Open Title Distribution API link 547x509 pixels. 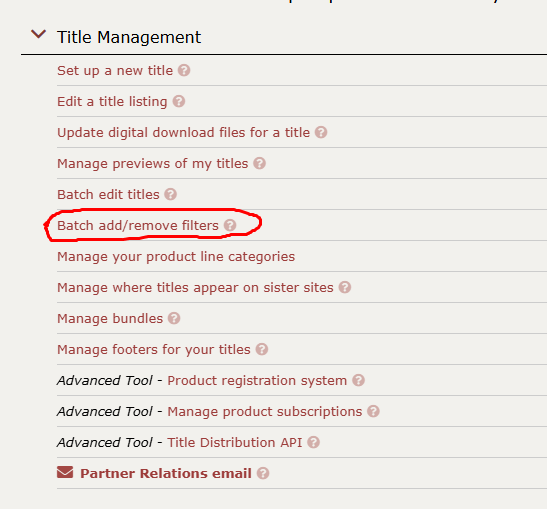click(235, 442)
